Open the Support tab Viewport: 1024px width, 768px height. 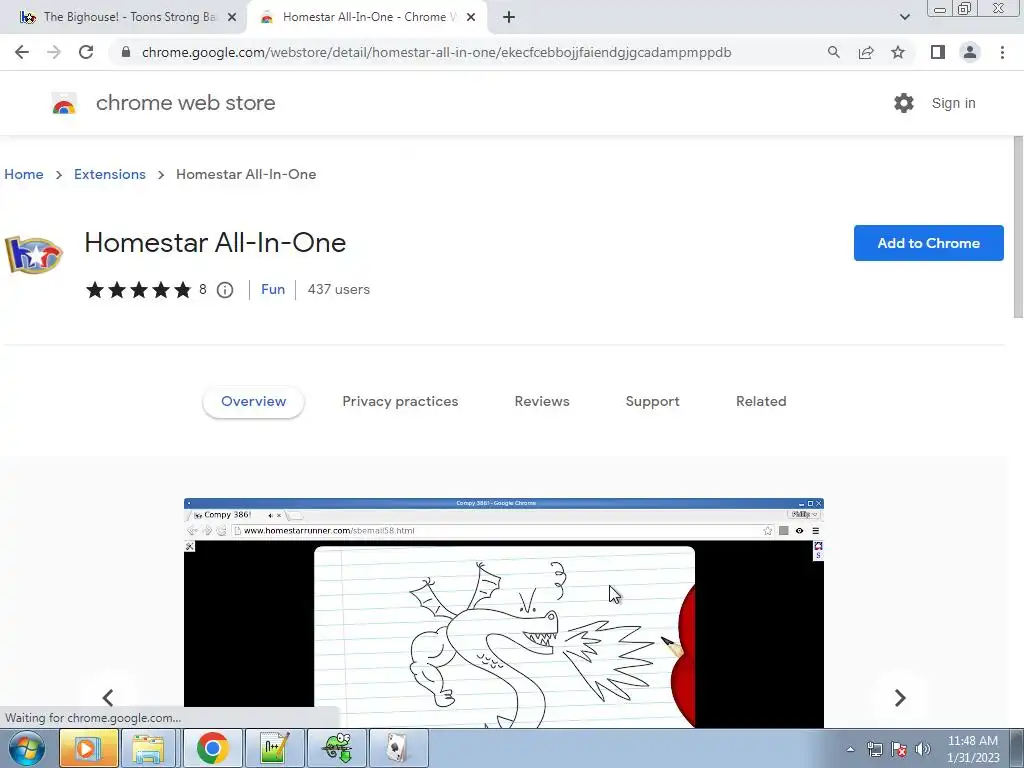click(652, 402)
